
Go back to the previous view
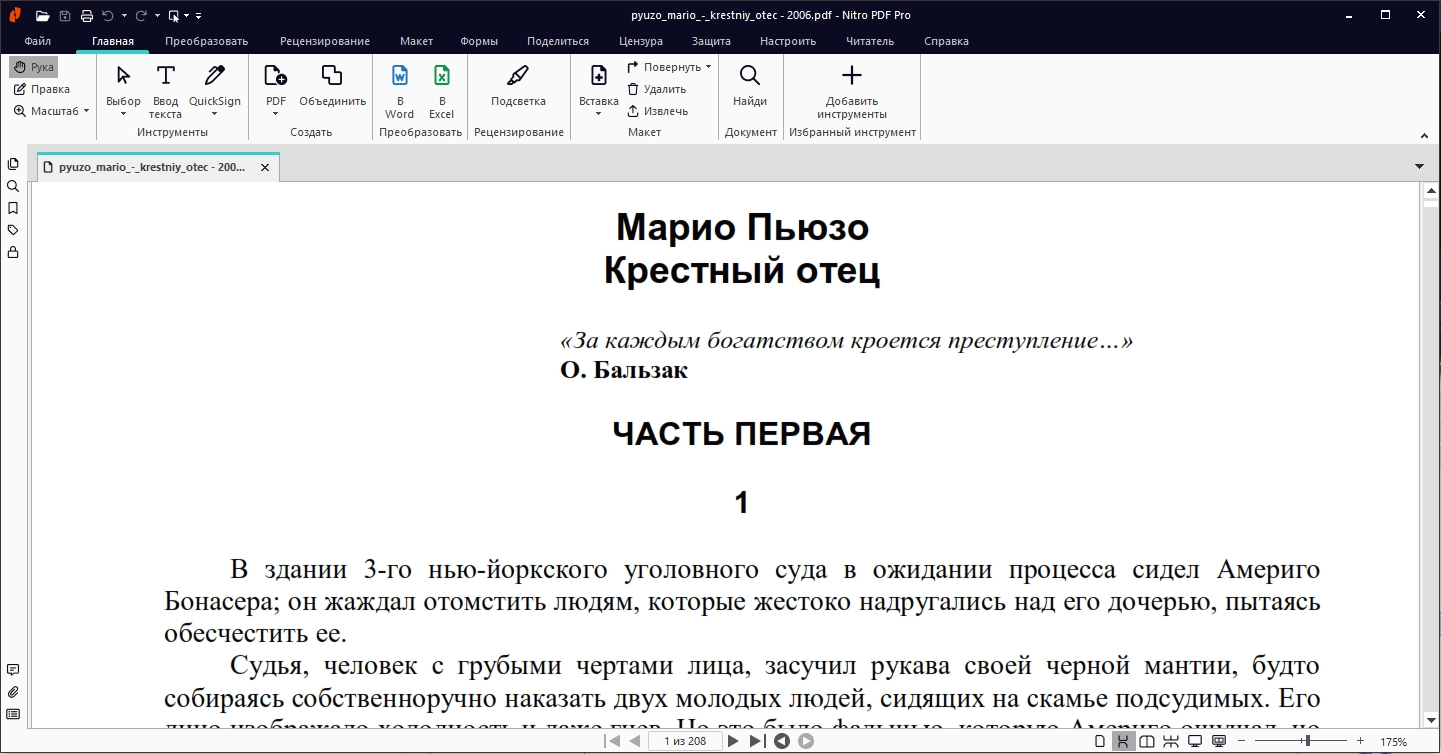tap(782, 741)
